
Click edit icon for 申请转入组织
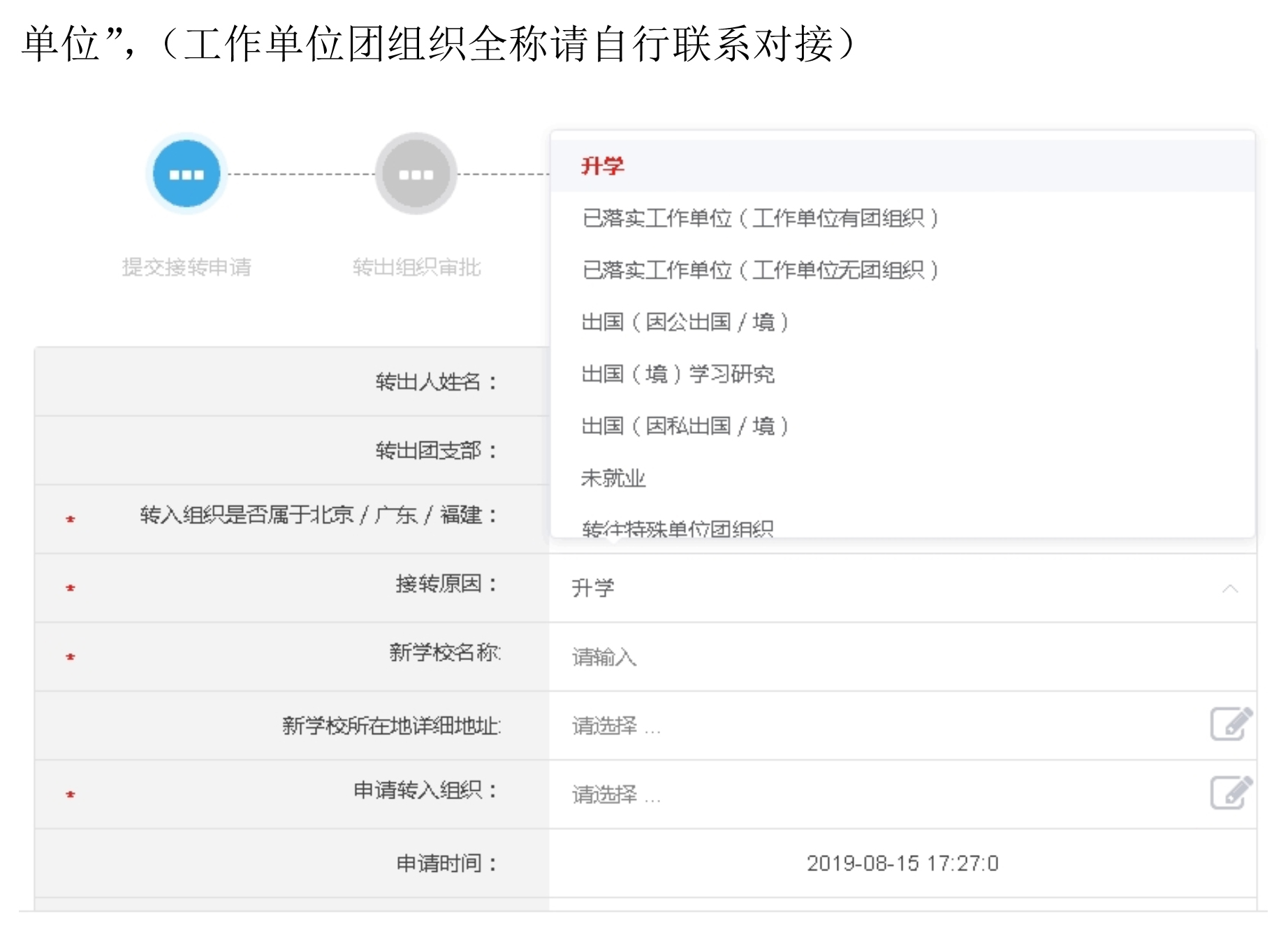pyautogui.click(x=1230, y=792)
